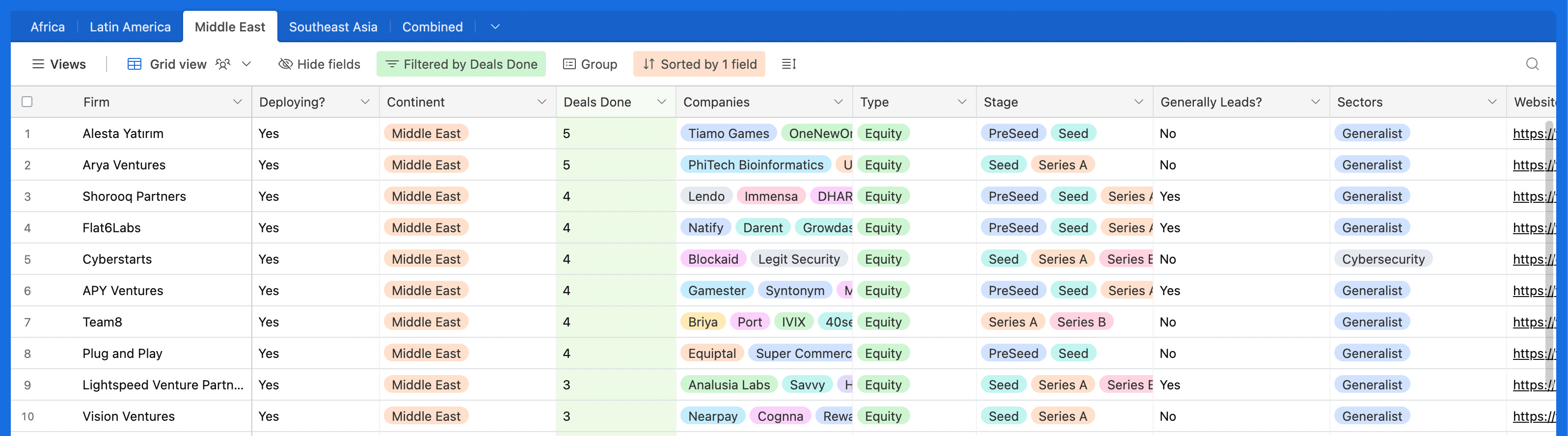The image size is (1568, 436).
Task: Open the Deals Done column dropdown
Action: pos(662,102)
